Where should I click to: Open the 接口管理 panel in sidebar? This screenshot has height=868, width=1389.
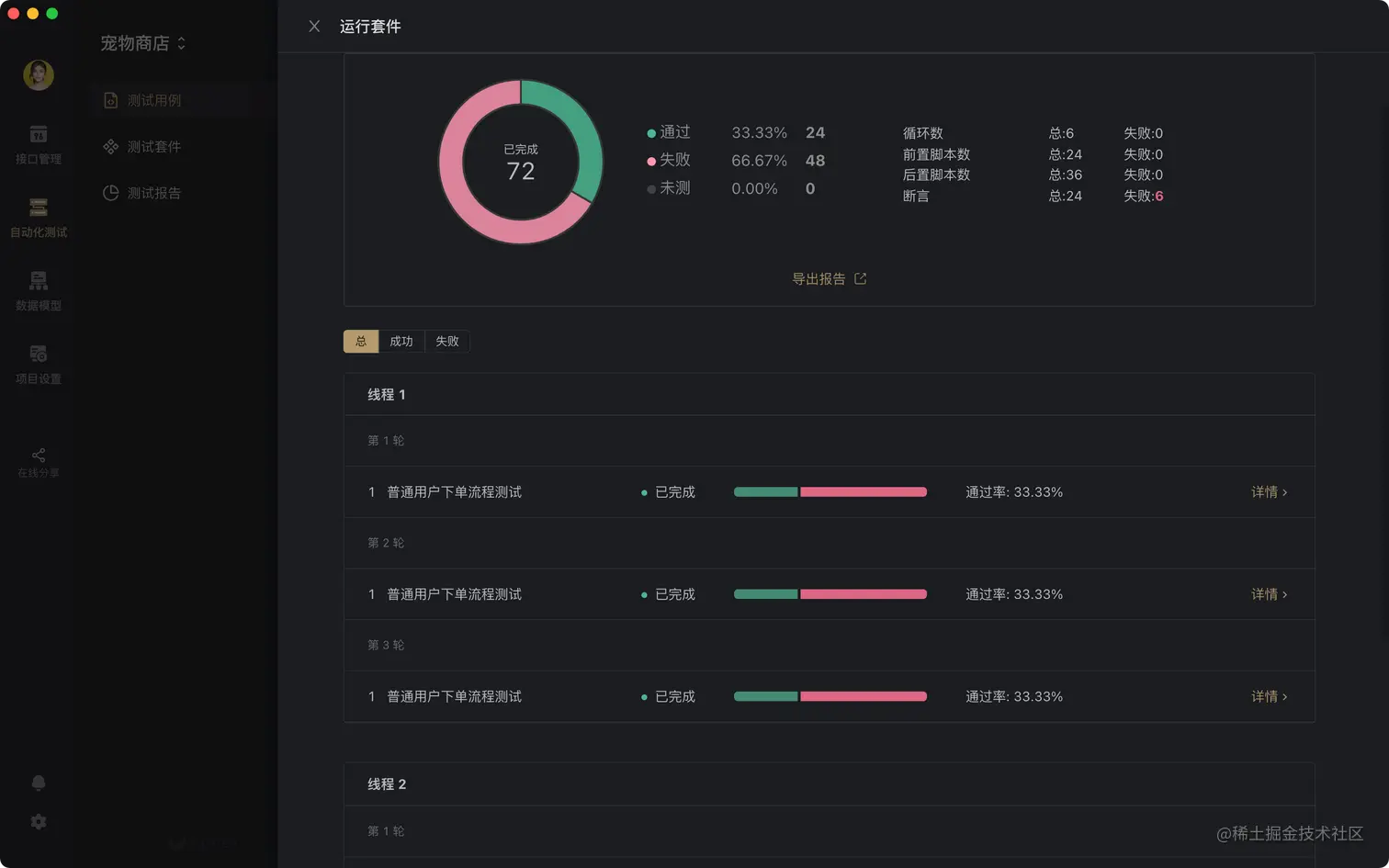(38, 142)
